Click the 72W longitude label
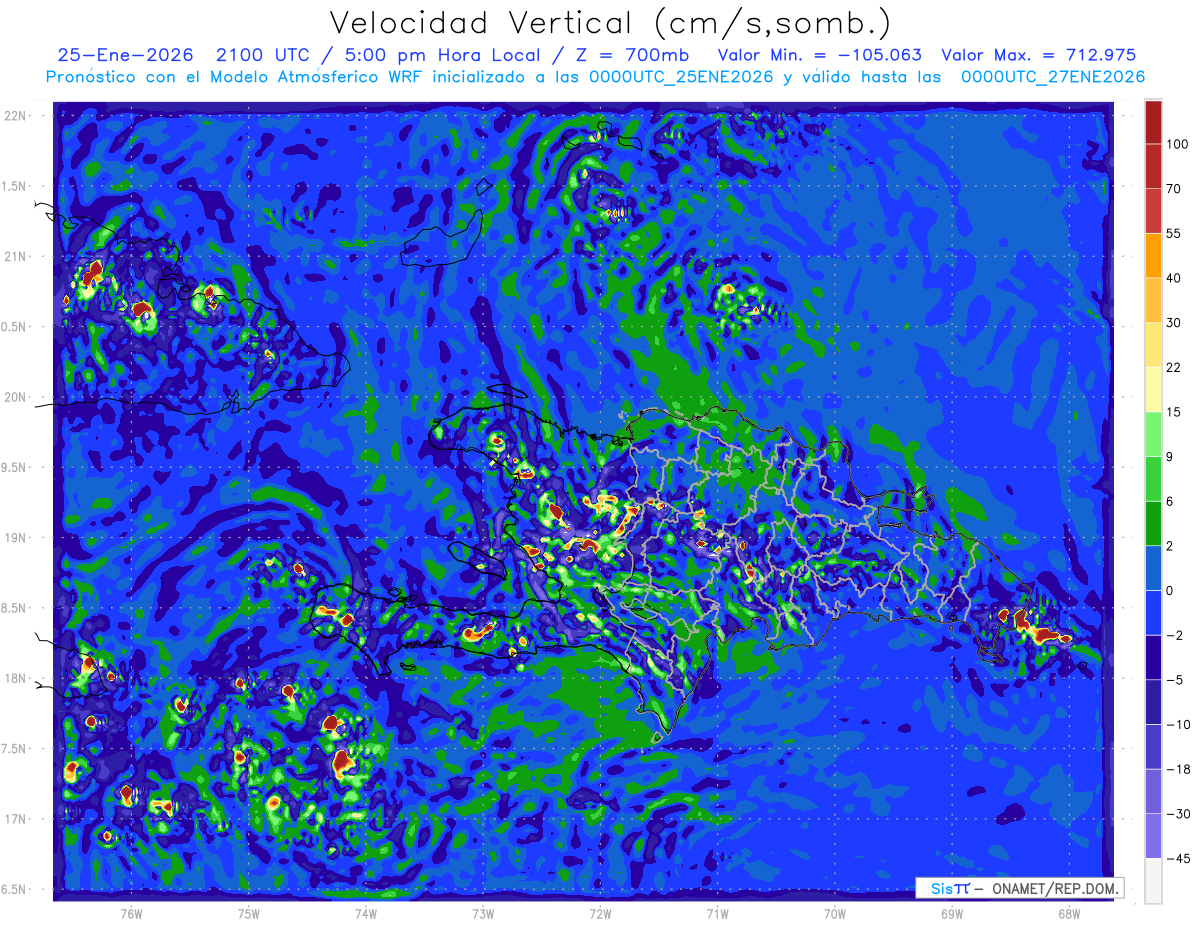Screen dimensions: 1200x927 point(600,914)
